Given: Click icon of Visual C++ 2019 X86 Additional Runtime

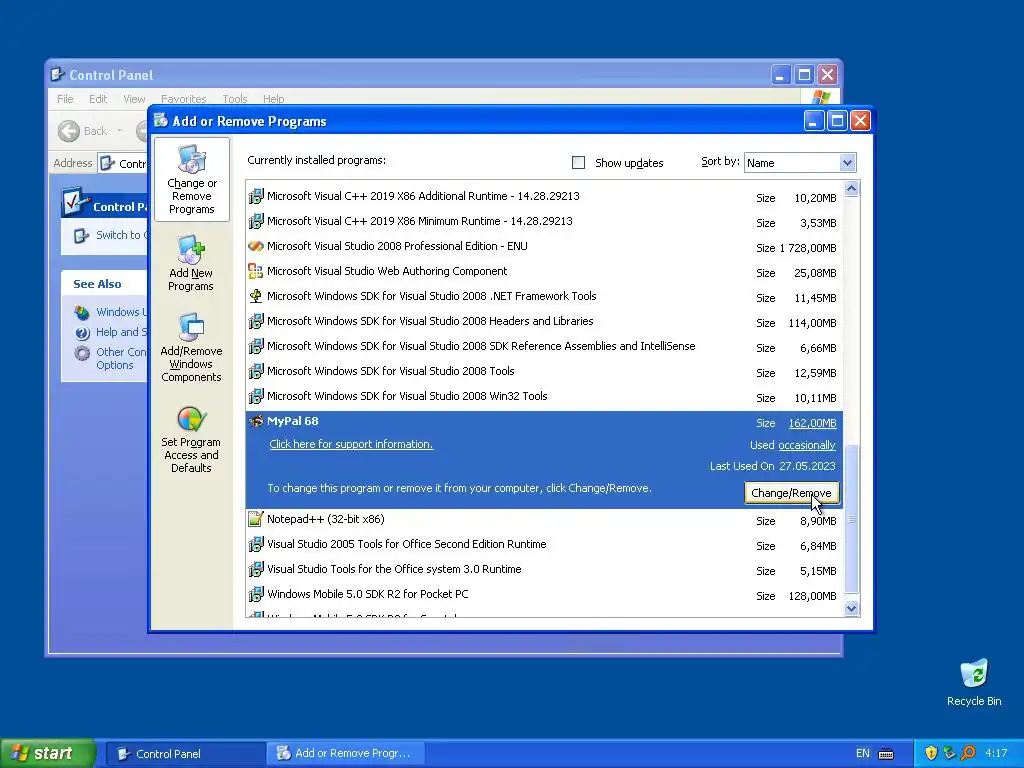Looking at the screenshot, I should [x=256, y=196].
